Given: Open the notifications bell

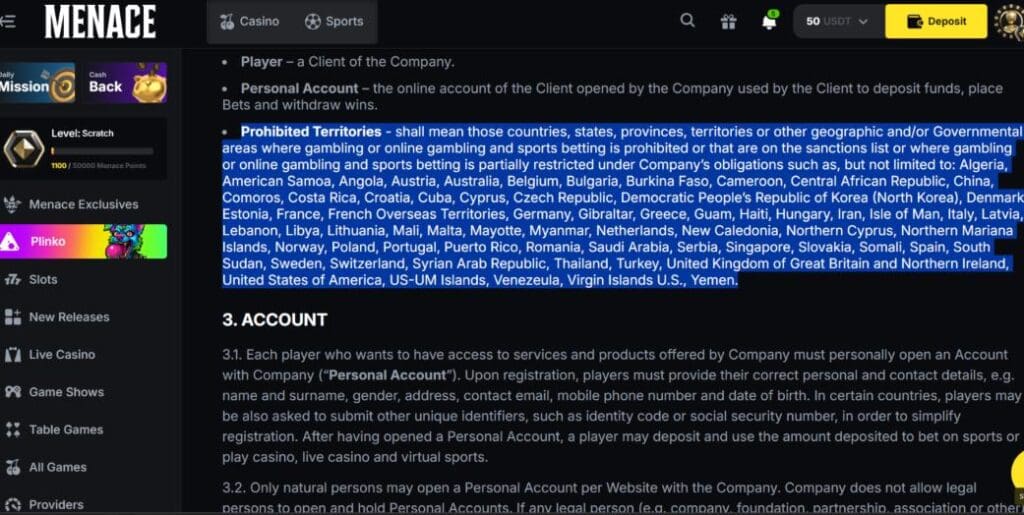Looking at the screenshot, I should pos(769,21).
